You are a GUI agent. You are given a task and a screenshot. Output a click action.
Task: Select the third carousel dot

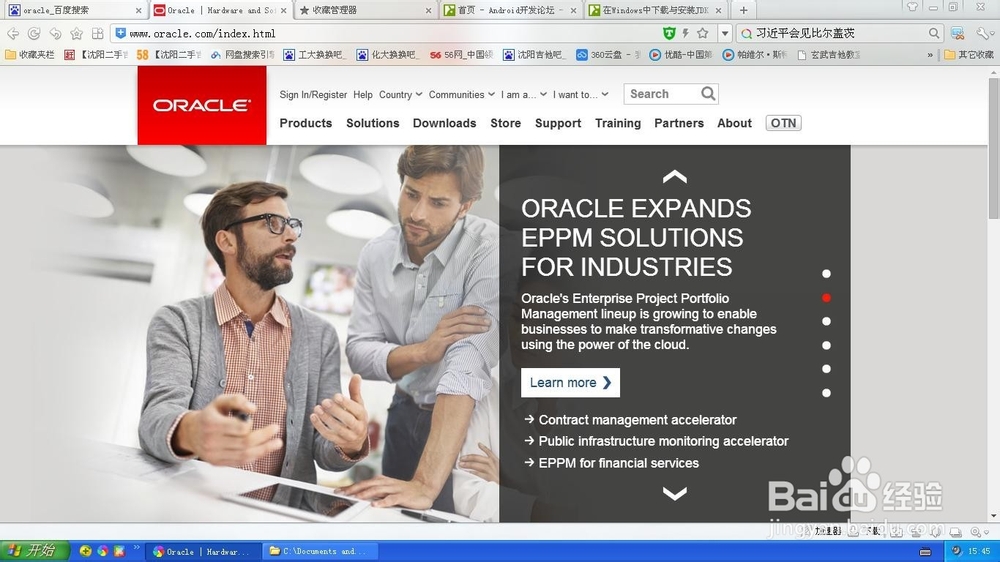827,322
